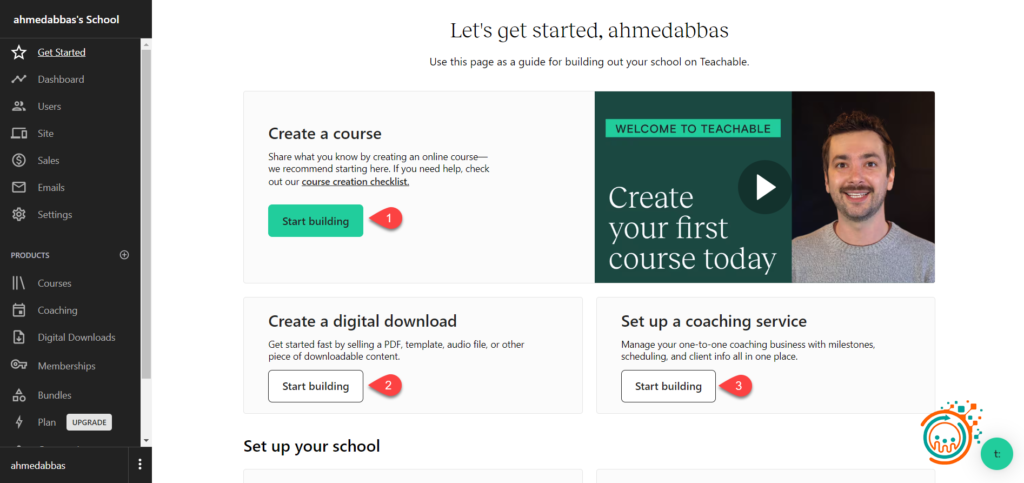This screenshot has width=1024, height=483.
Task: Click the Get Started star icon
Action: (18, 52)
